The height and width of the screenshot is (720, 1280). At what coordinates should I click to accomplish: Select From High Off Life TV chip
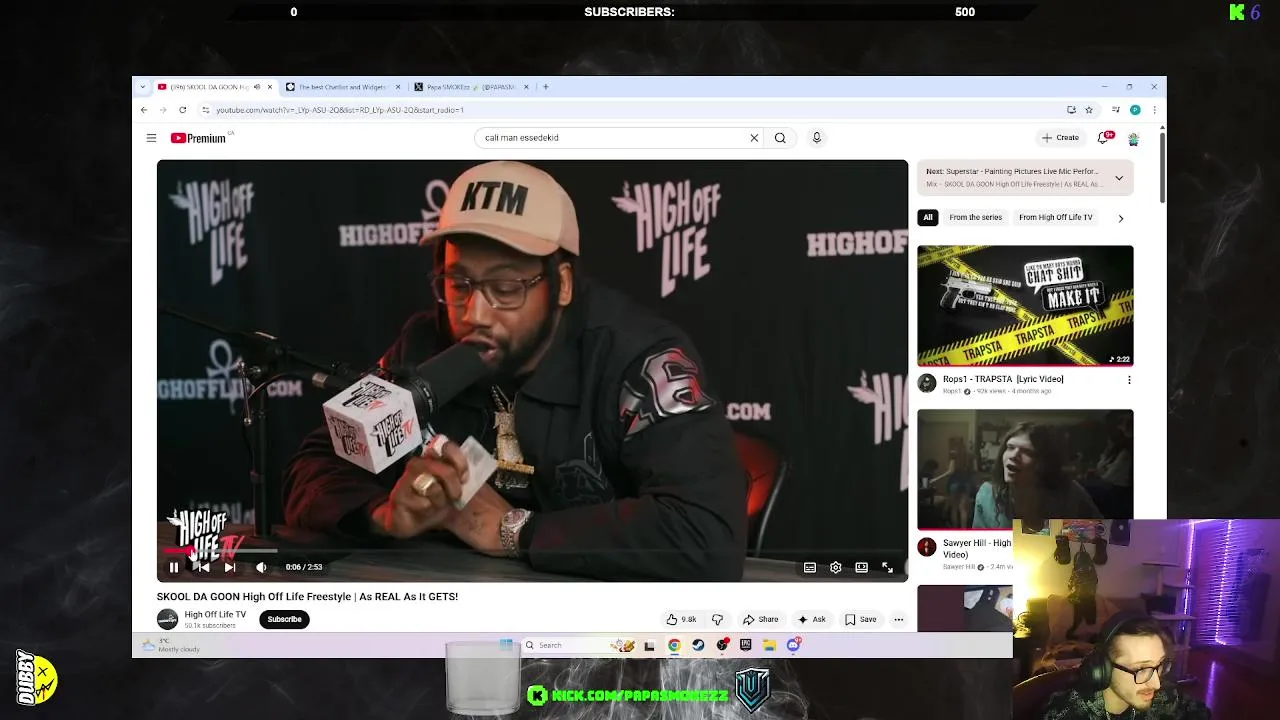(x=1056, y=217)
